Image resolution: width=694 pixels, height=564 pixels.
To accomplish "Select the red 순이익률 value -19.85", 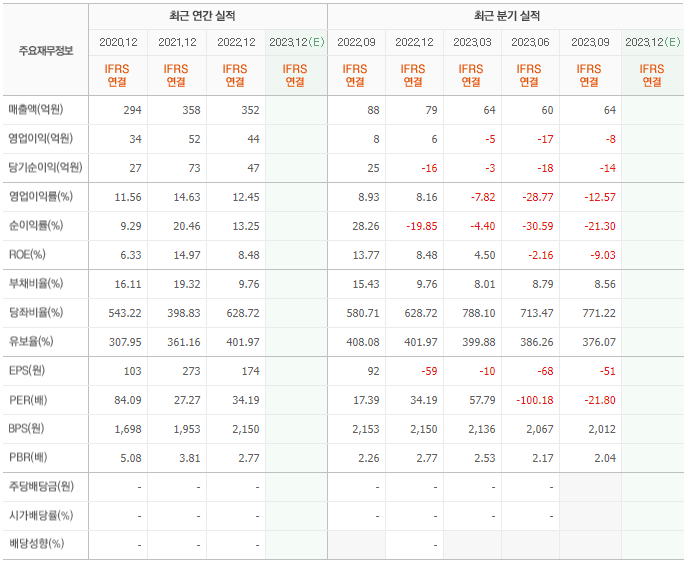I will tap(422, 226).
